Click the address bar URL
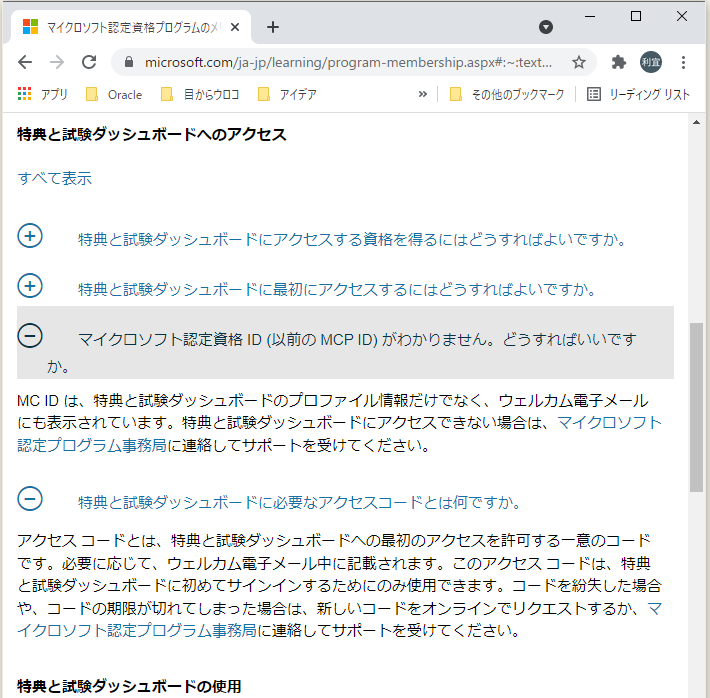 [x=348, y=62]
